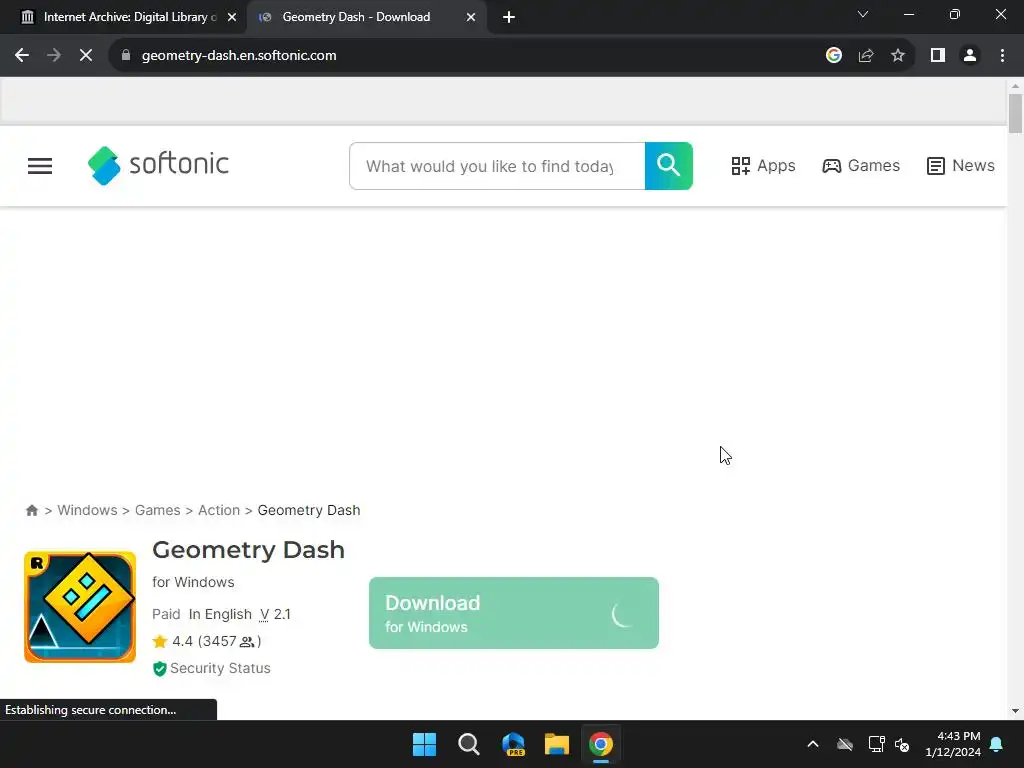Open the Chrome profile icon

coord(970,56)
